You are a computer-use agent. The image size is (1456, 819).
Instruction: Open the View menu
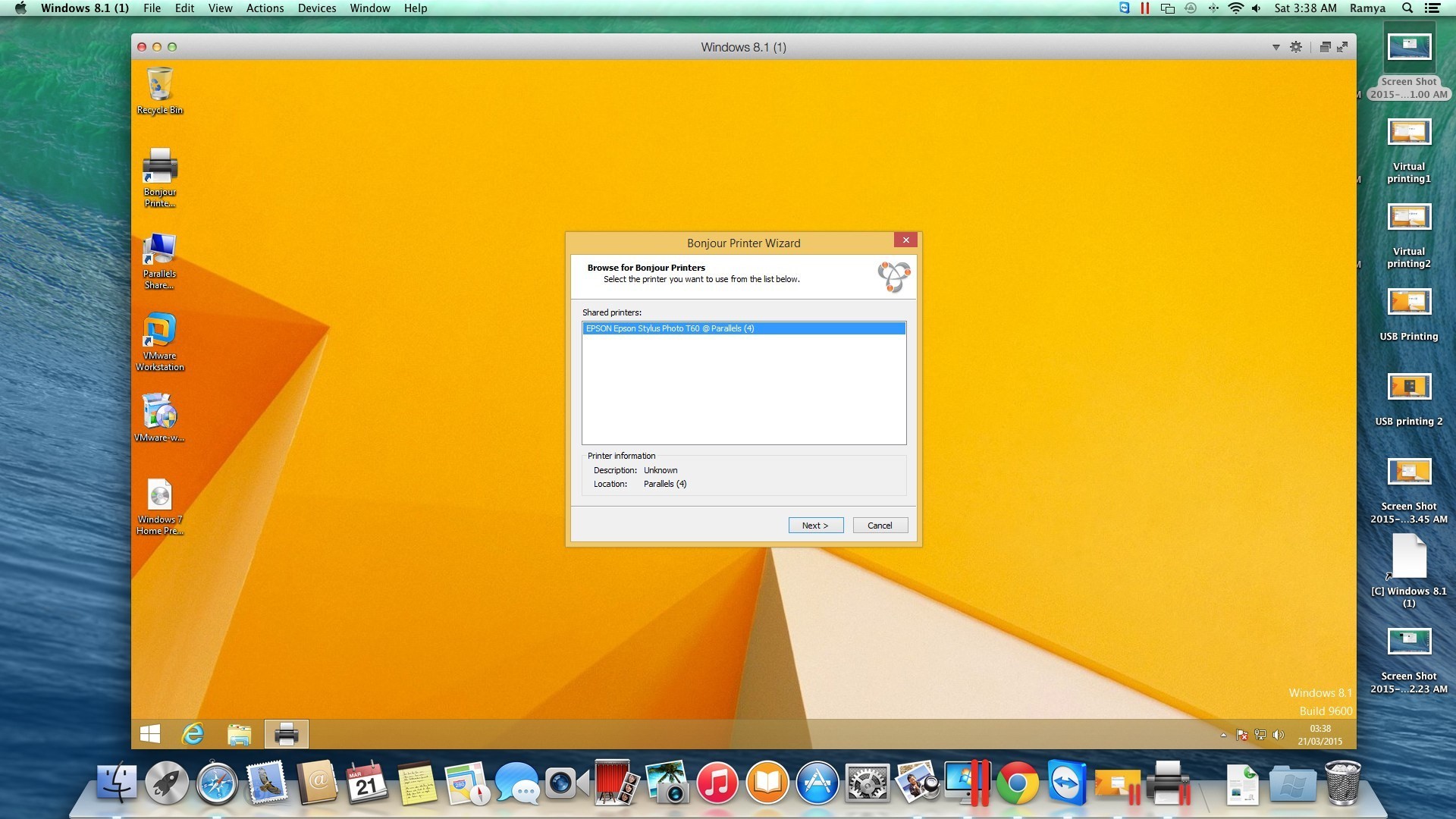click(x=220, y=8)
